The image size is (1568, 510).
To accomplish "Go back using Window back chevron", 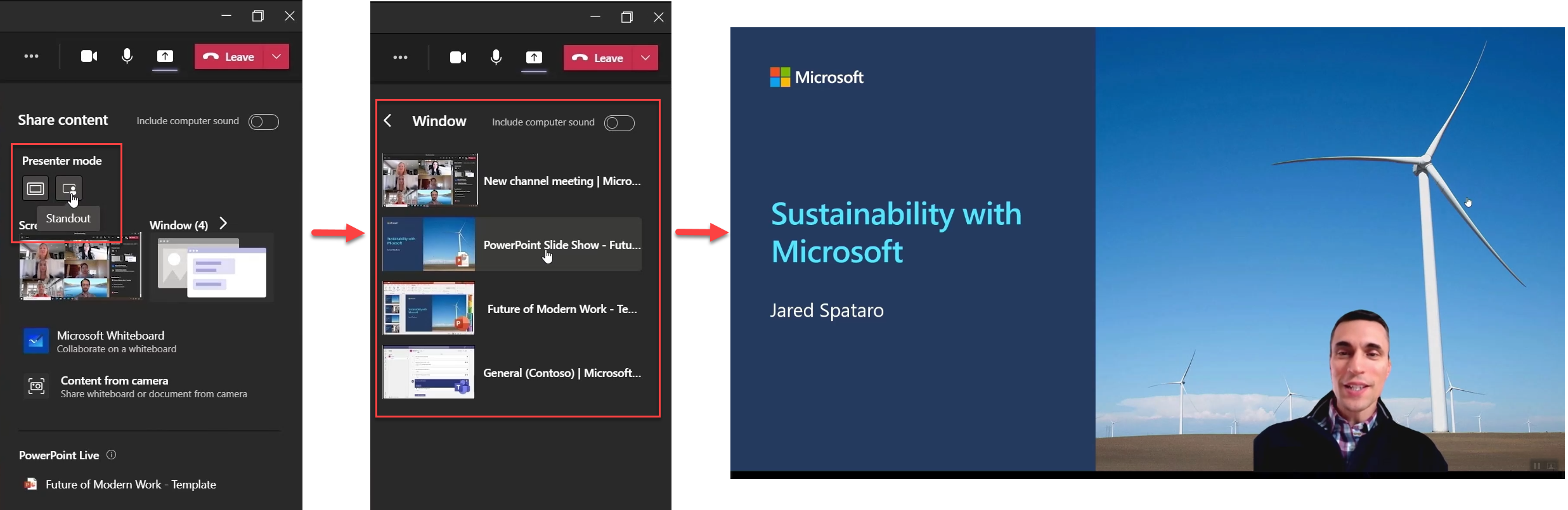I will tap(388, 121).
